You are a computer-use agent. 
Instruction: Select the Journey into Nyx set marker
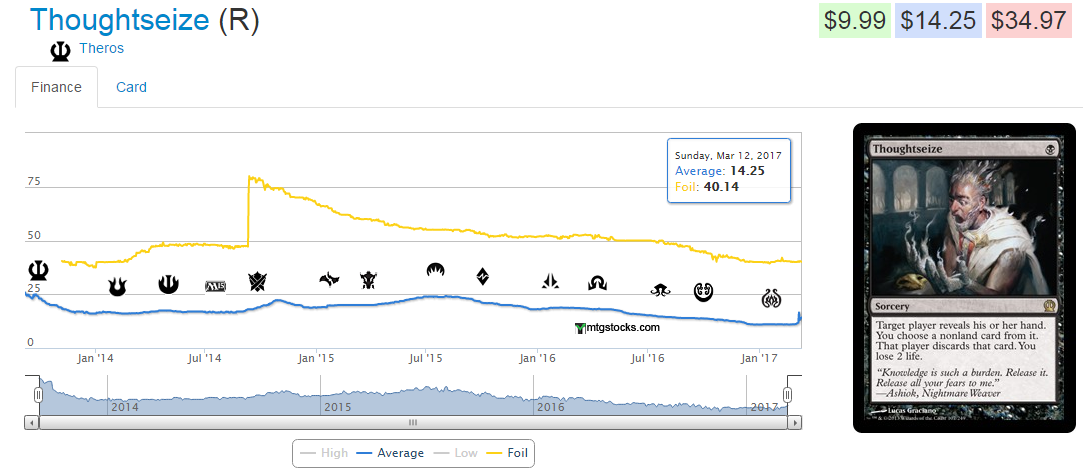point(169,283)
